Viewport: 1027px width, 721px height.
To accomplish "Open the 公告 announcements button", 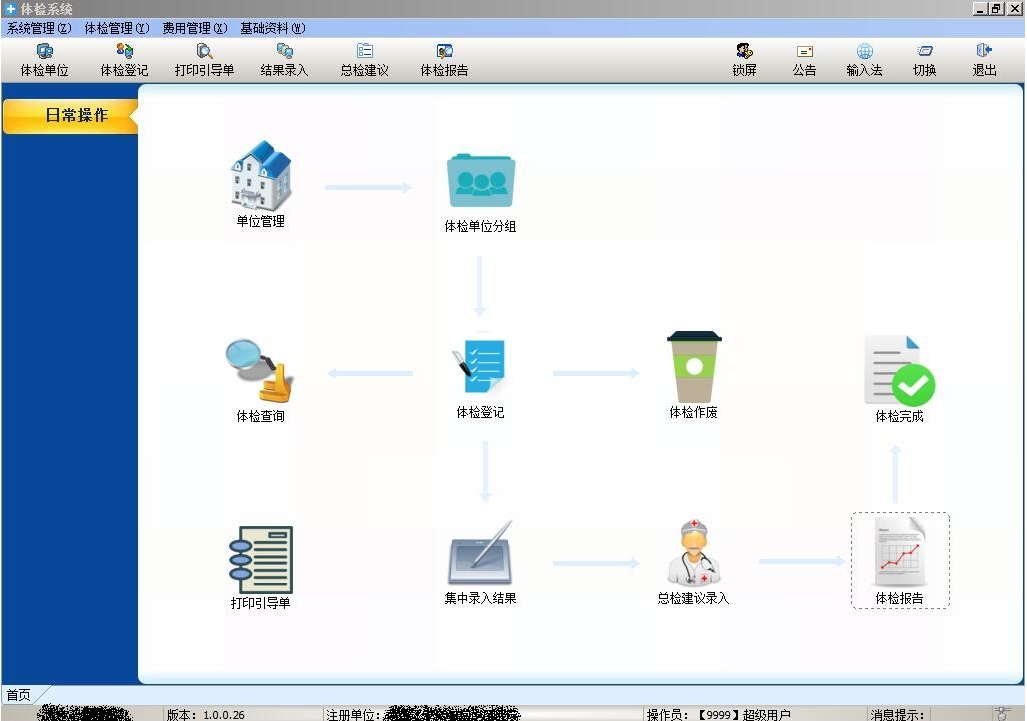I will [804, 60].
